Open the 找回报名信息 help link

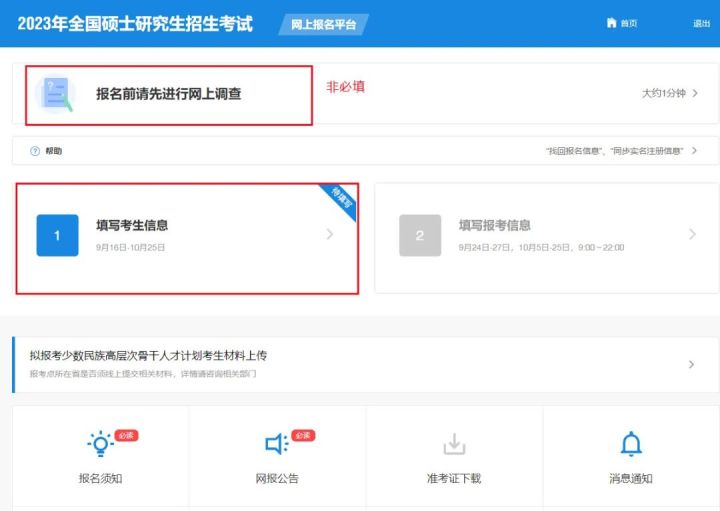[614, 151]
